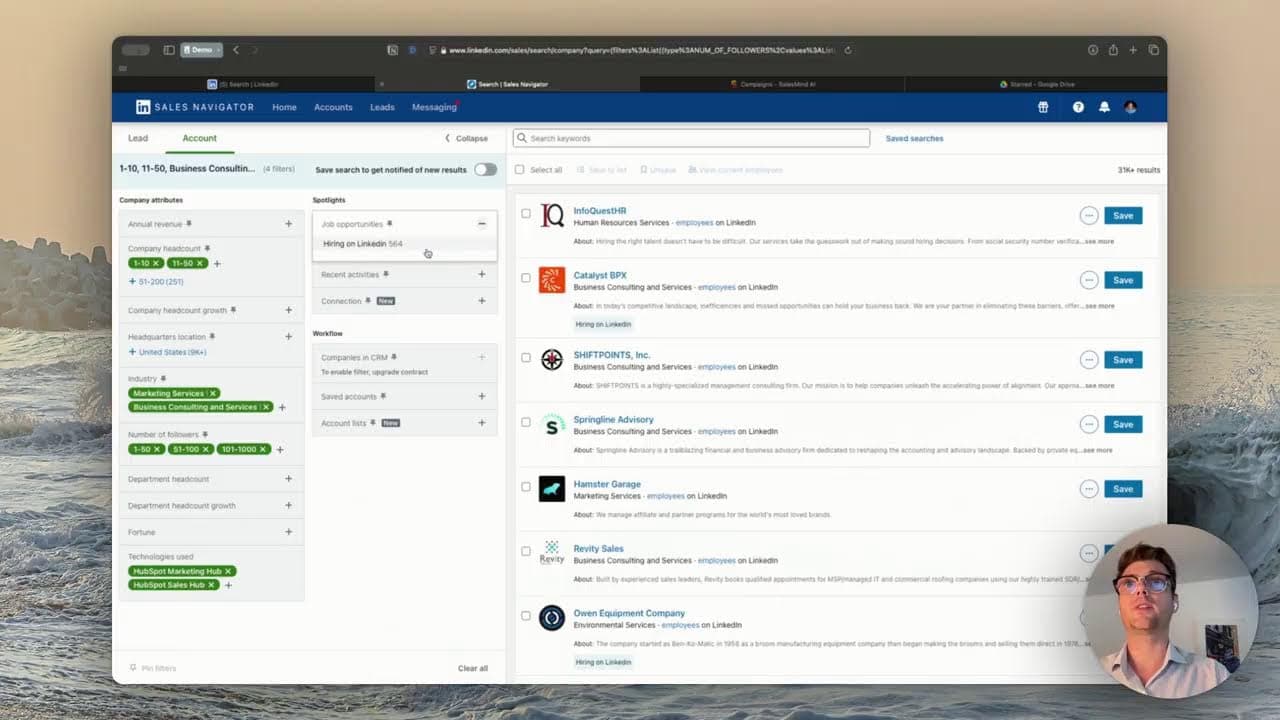Click the browser page reload icon
1280x720 pixels.
(848, 50)
